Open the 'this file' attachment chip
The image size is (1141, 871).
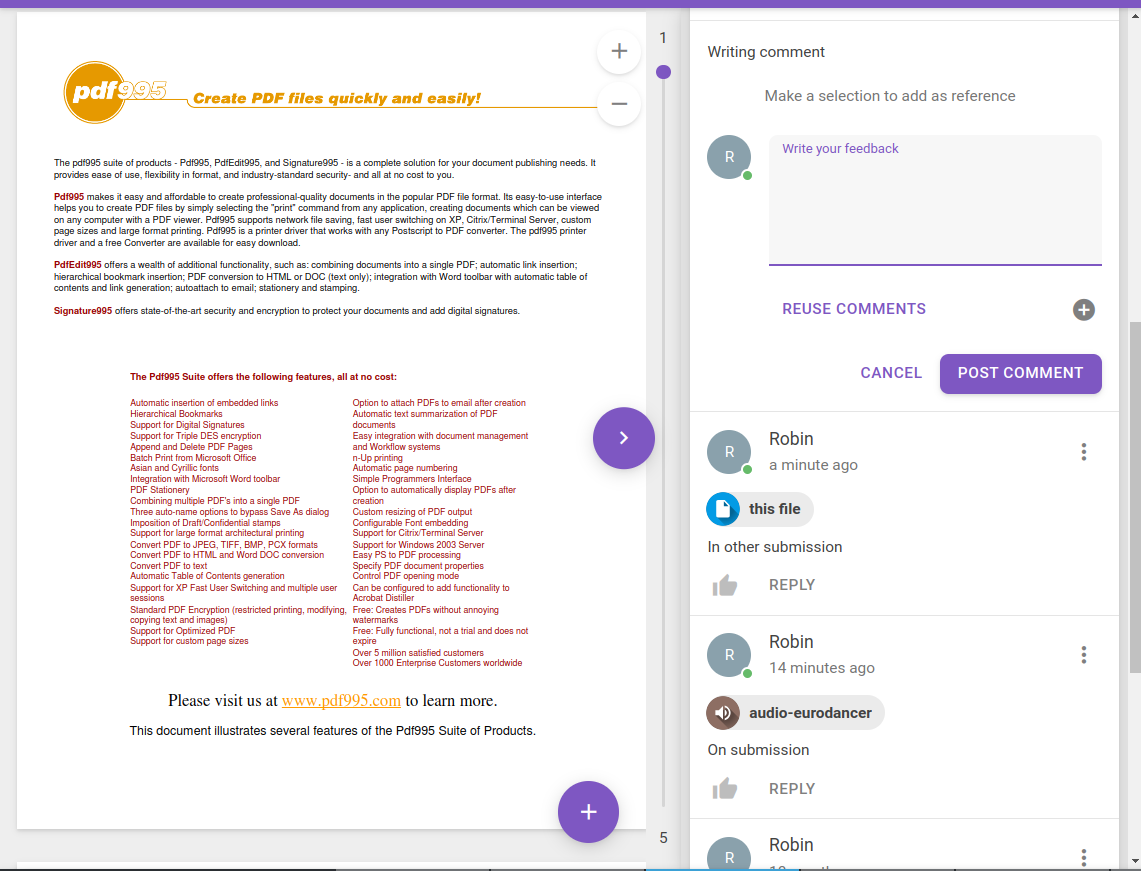click(x=760, y=509)
